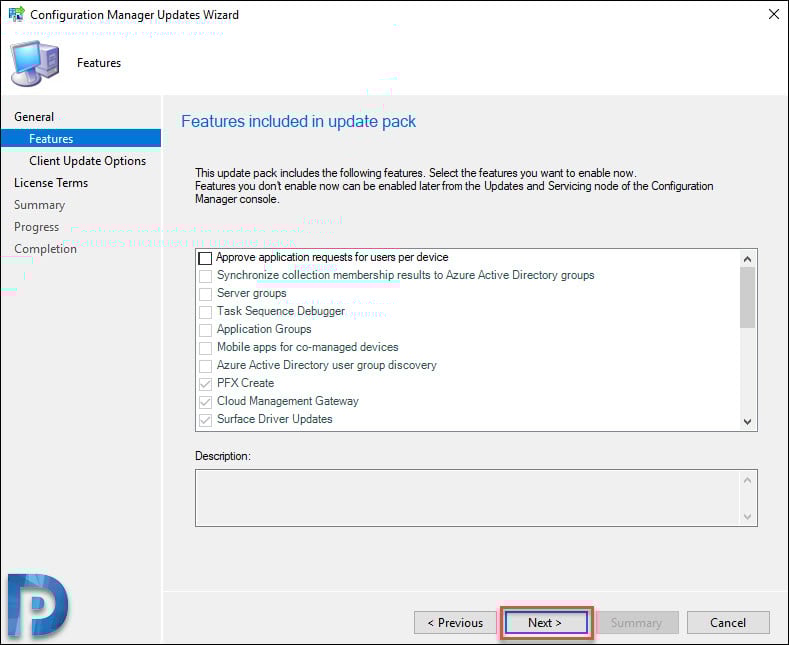The image size is (789, 645).
Task: Enable Azure Active Directory user group discovery
Action: click(x=205, y=366)
